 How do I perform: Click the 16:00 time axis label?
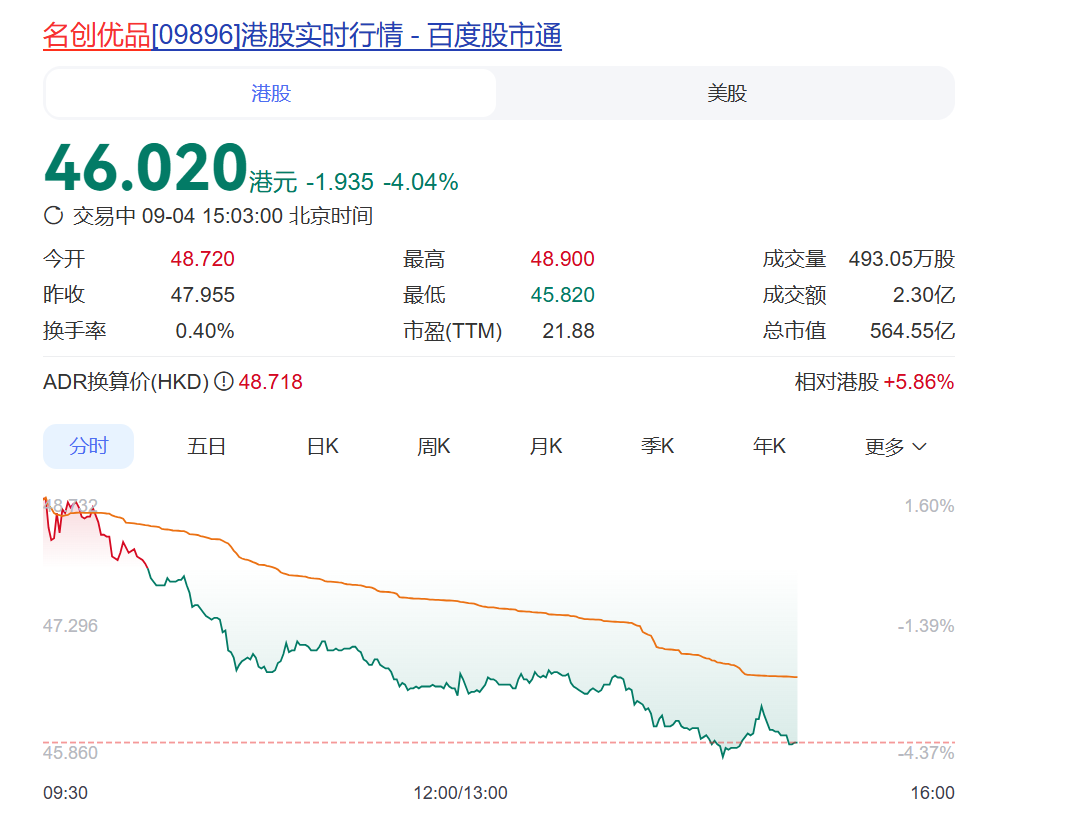(932, 793)
